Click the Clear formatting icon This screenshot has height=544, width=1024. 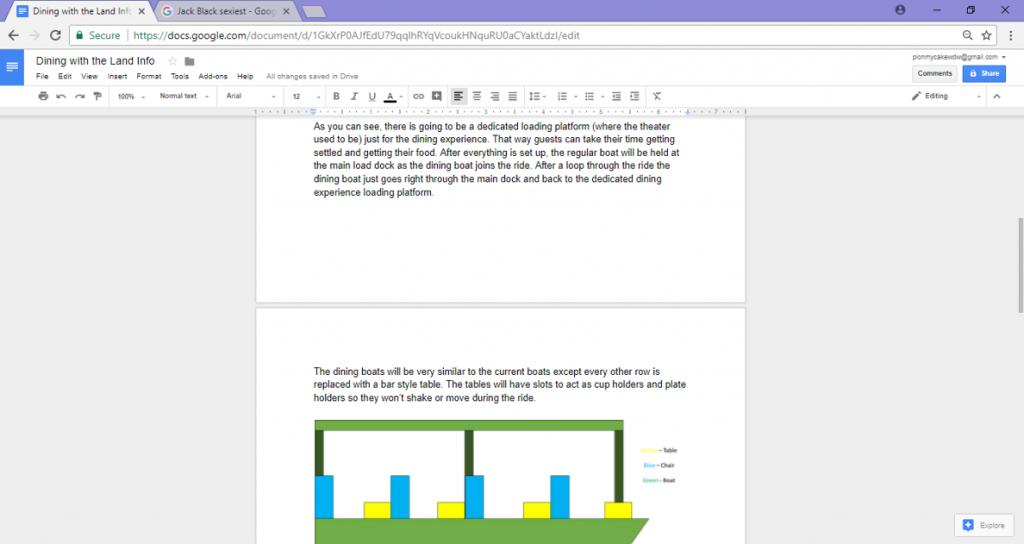tap(657, 96)
